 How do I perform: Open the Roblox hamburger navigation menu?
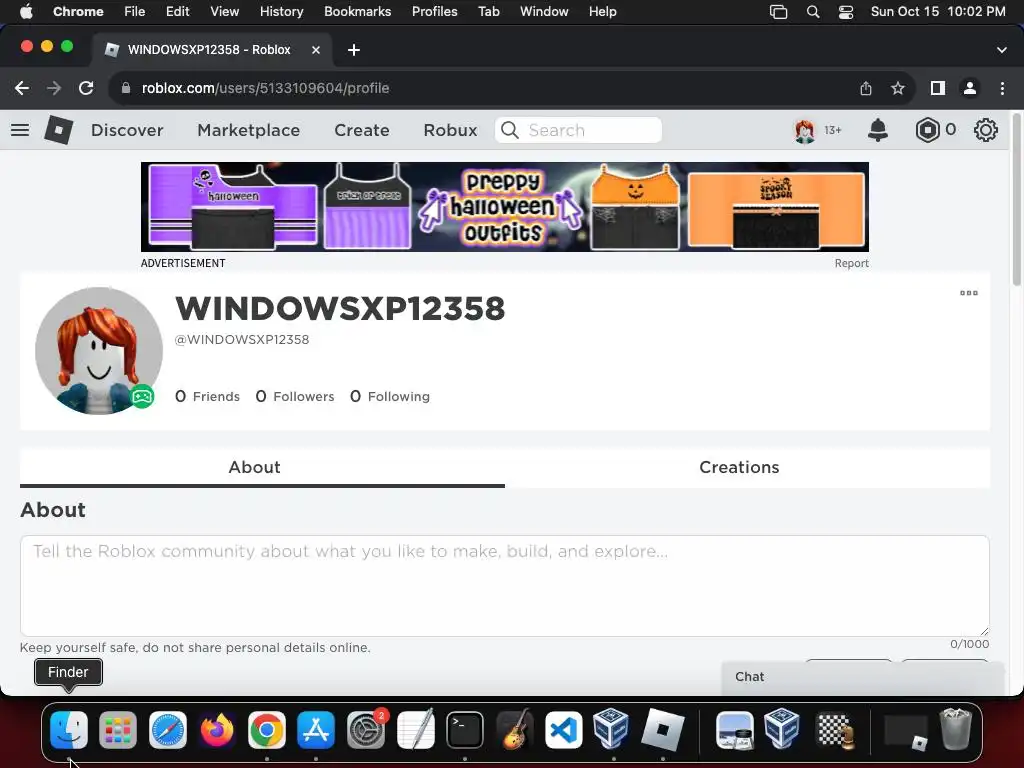pos(20,130)
